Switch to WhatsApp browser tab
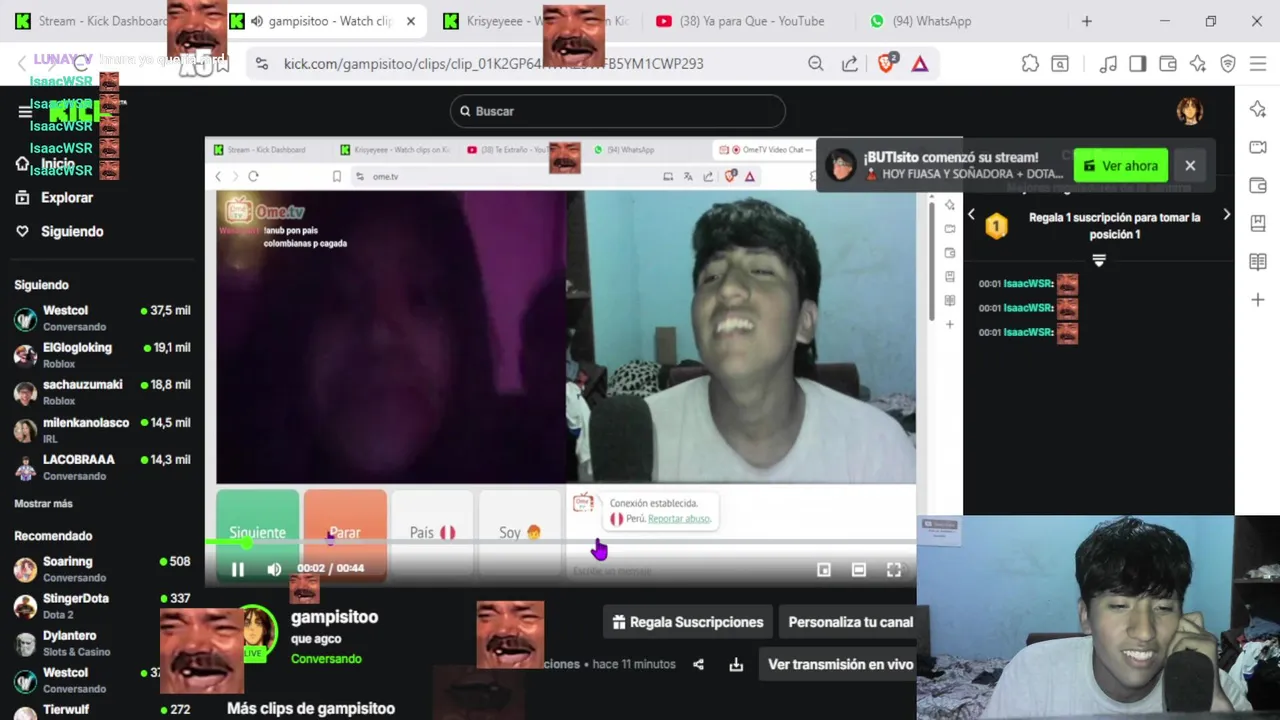 tap(920, 21)
